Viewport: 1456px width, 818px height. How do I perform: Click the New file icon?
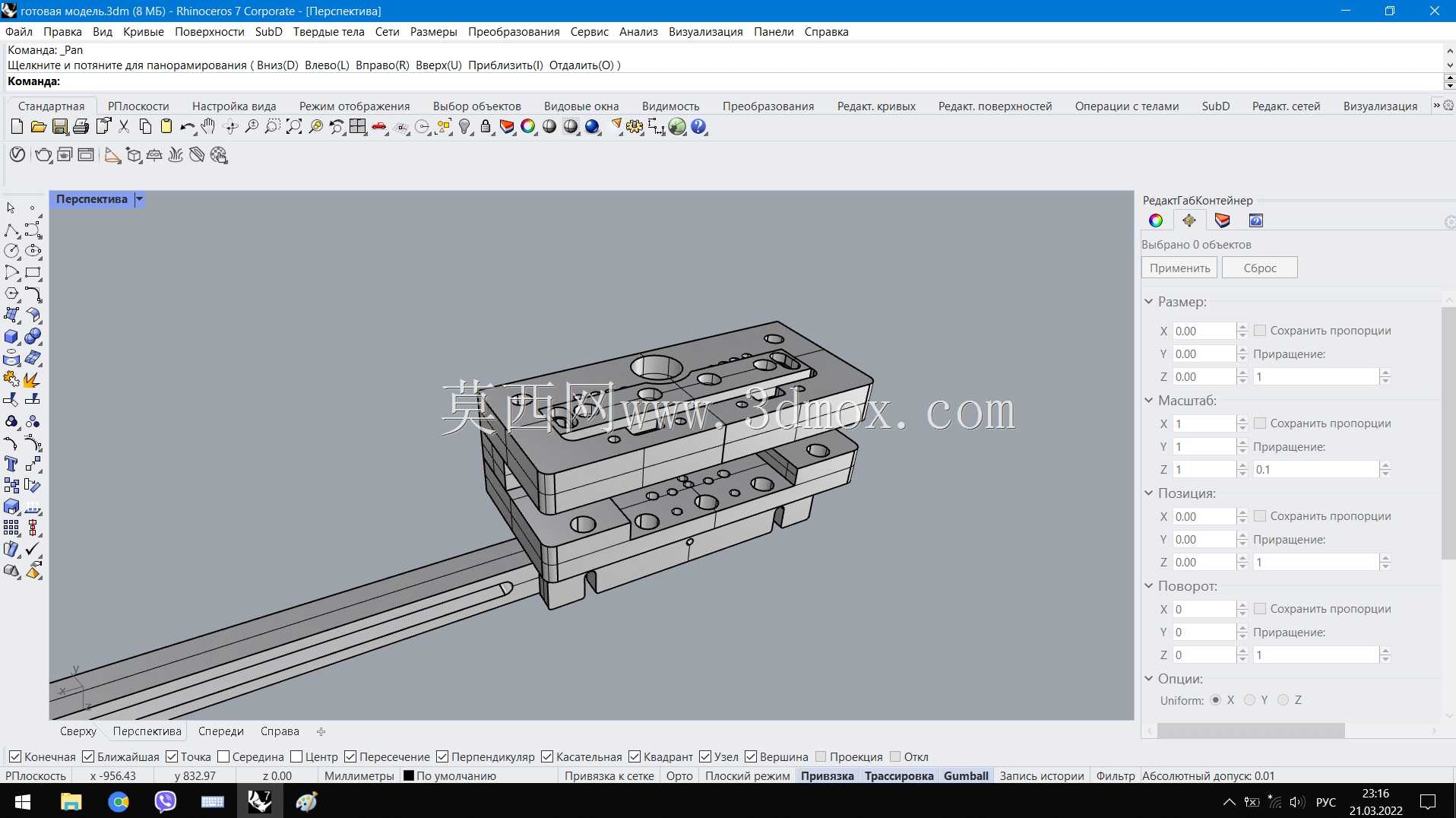(17, 127)
